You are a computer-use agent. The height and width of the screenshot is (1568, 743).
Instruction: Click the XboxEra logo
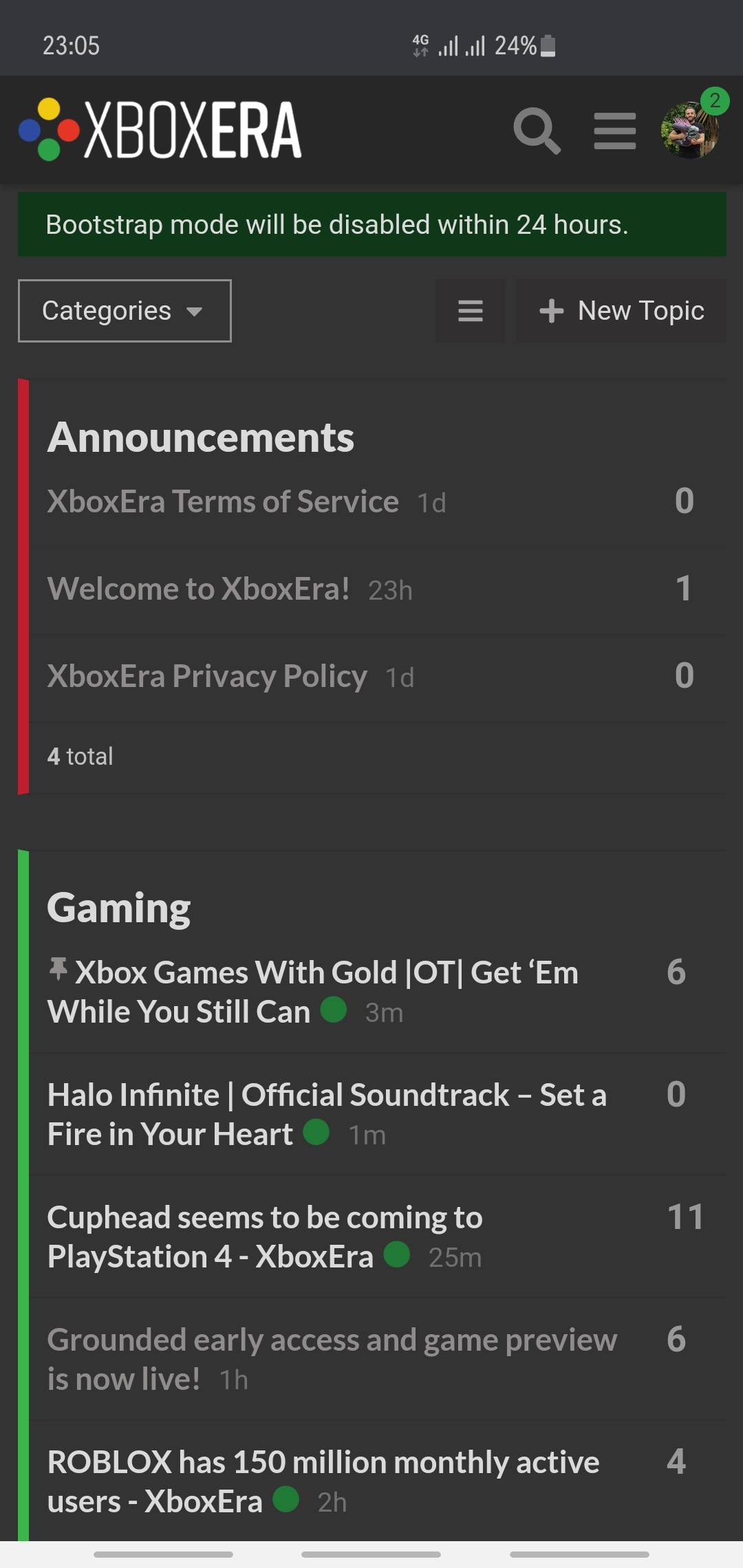coord(160,130)
